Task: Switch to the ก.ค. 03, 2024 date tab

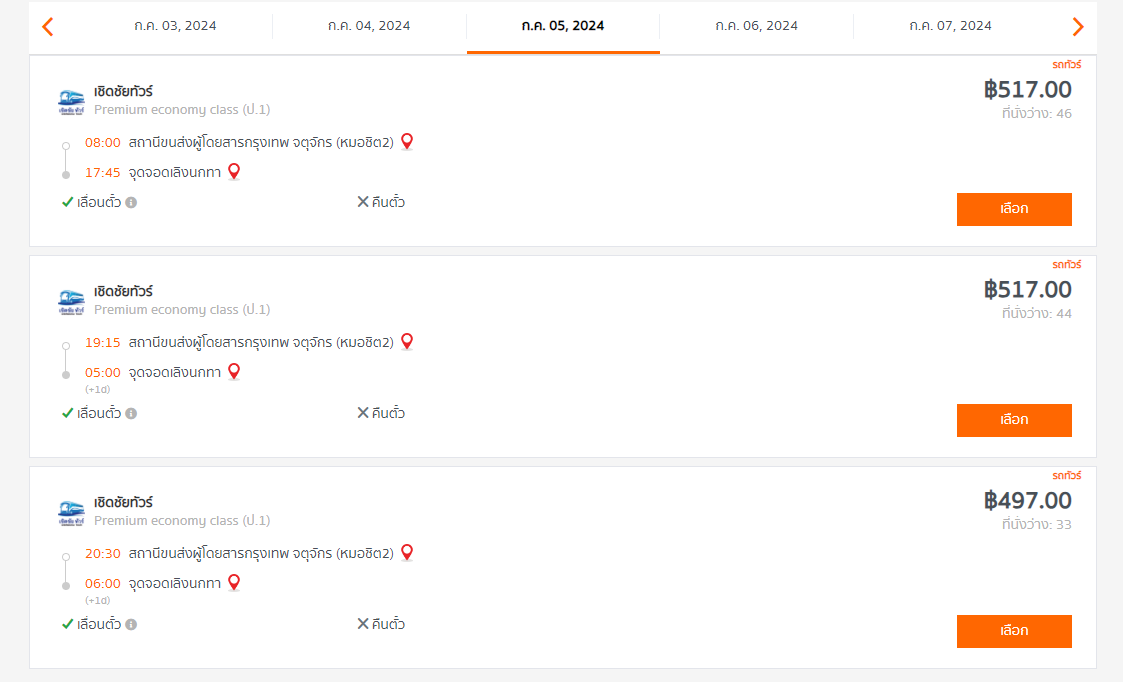Action: pos(175,26)
